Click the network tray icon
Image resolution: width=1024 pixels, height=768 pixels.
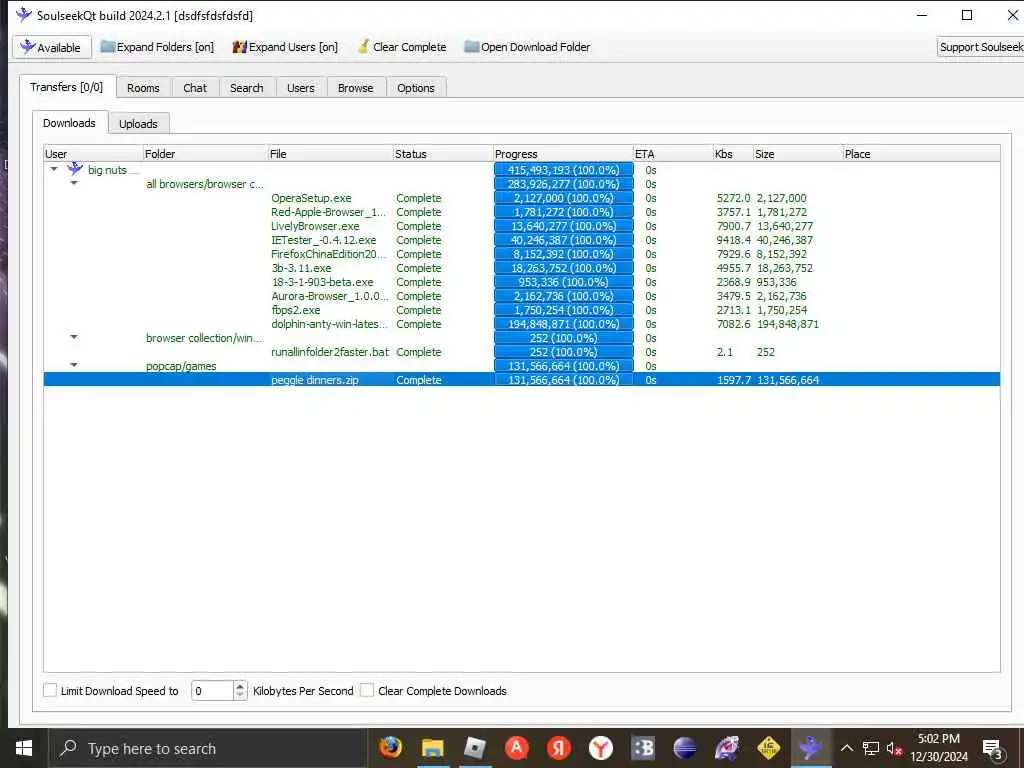pos(871,748)
